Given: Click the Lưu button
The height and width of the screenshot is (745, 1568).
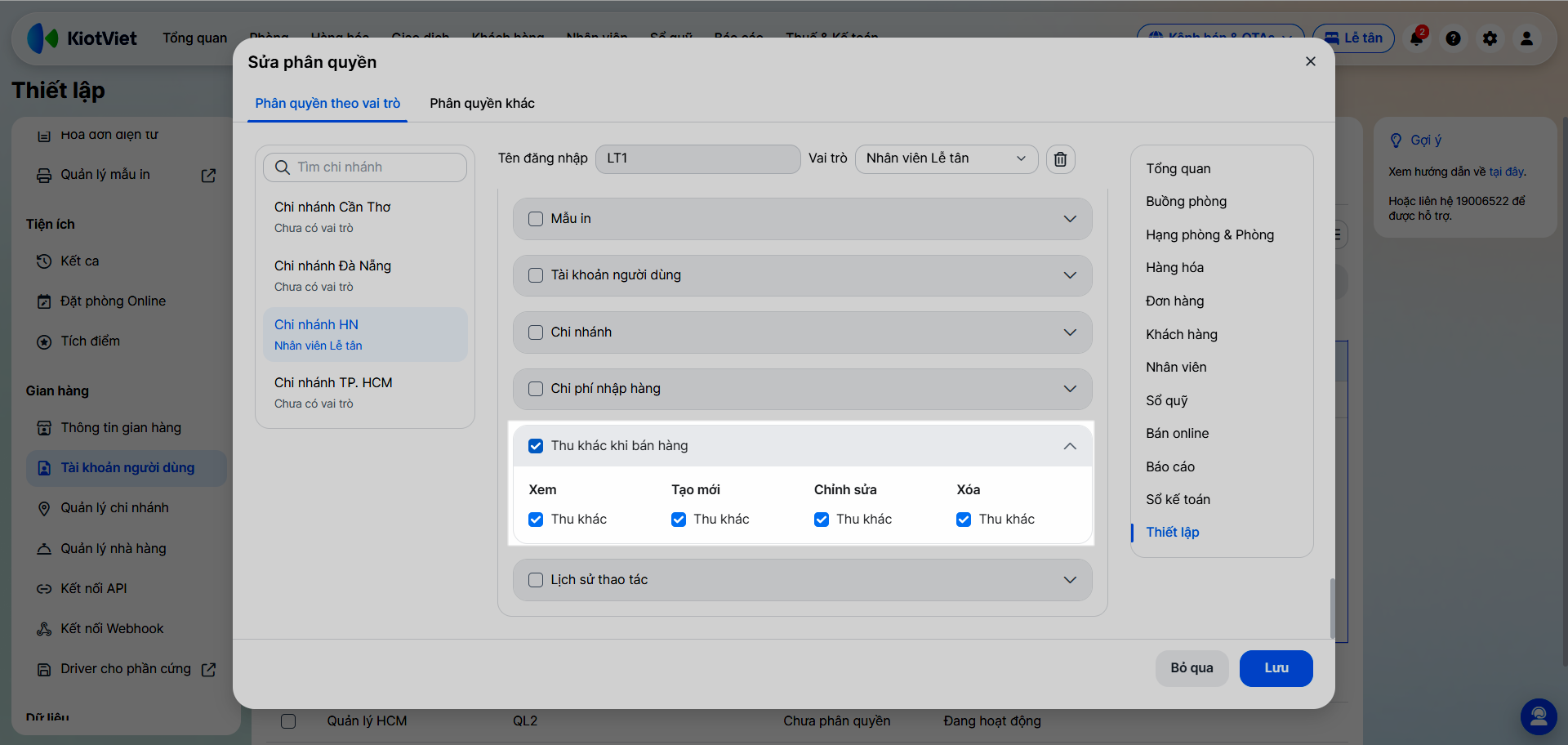Looking at the screenshot, I should [1276, 668].
